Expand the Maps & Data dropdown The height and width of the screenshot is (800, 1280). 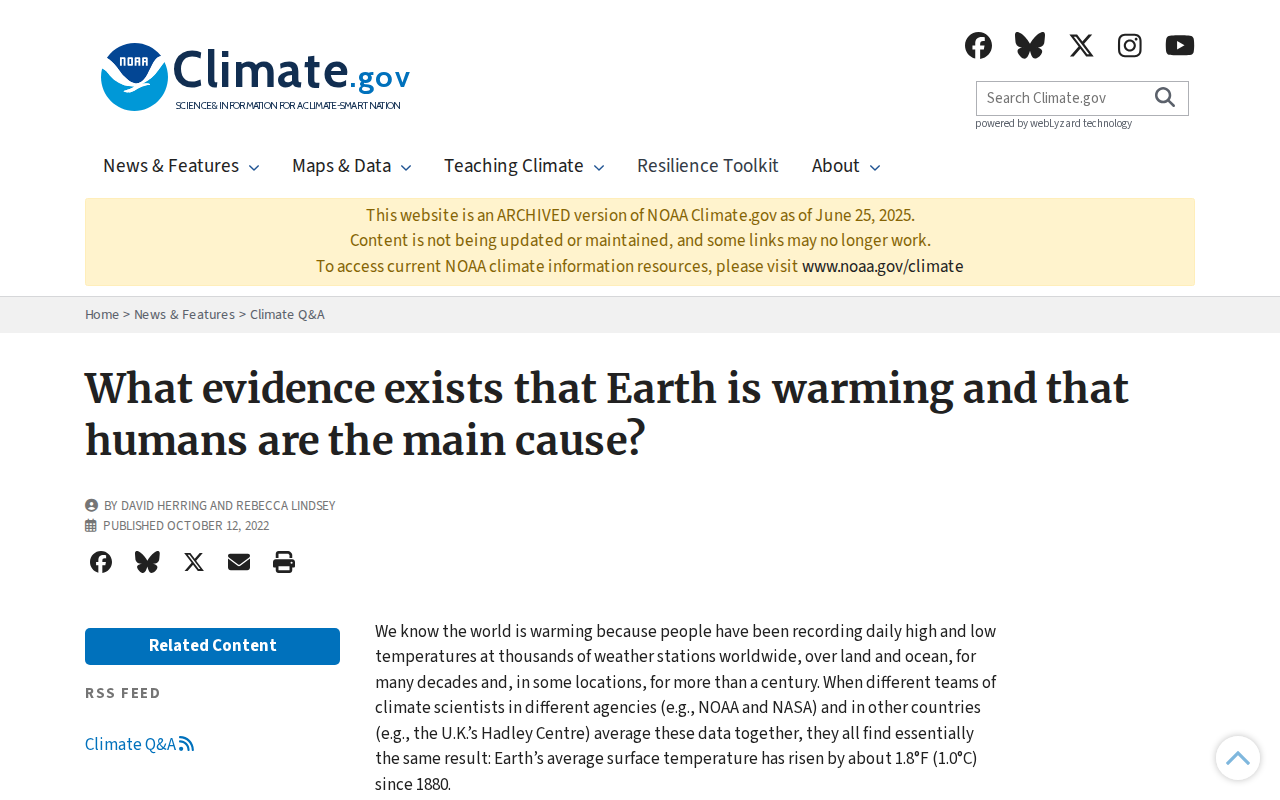[x=351, y=166]
